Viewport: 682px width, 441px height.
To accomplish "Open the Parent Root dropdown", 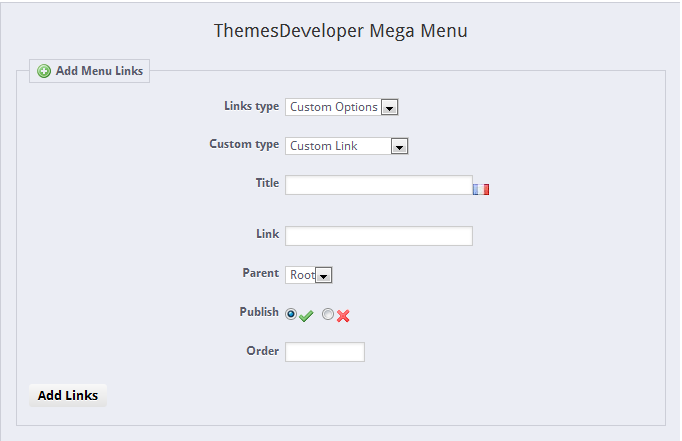I will tap(309, 275).
